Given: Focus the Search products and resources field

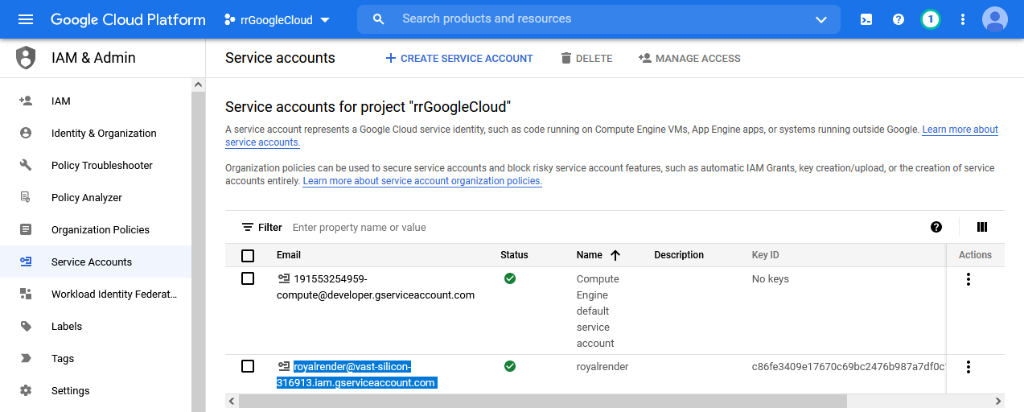Looking at the screenshot, I should tap(599, 19).
